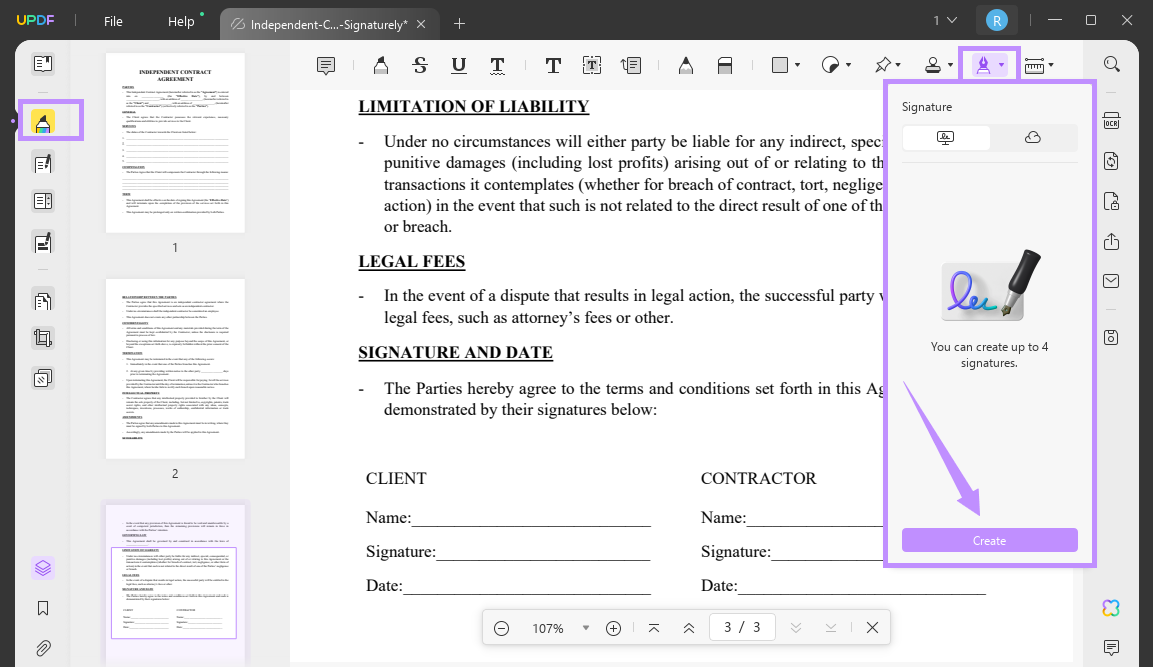
Task: Click the page number field showing 3 / 3
Action: pos(742,626)
